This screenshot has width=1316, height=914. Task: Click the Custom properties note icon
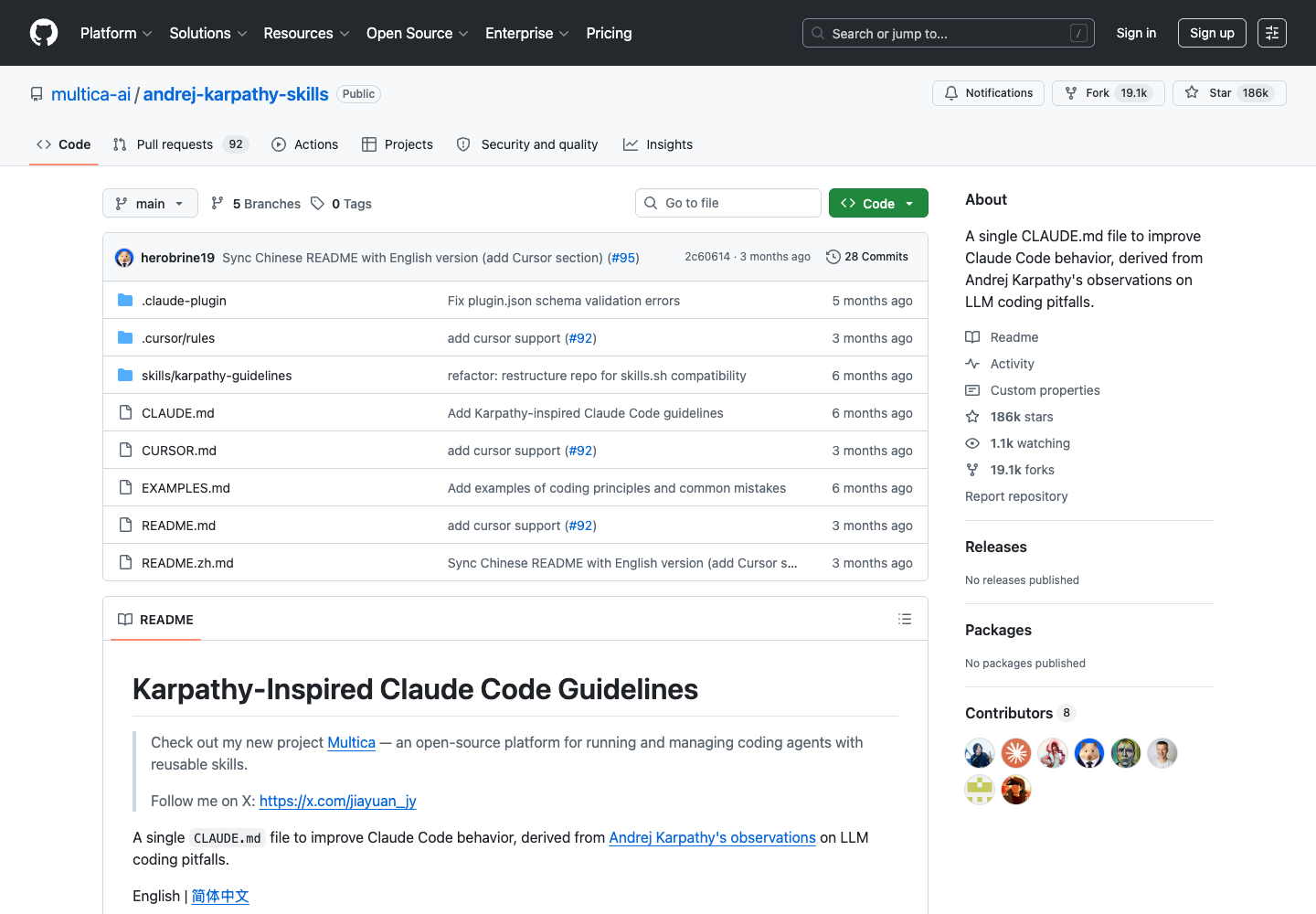click(972, 390)
